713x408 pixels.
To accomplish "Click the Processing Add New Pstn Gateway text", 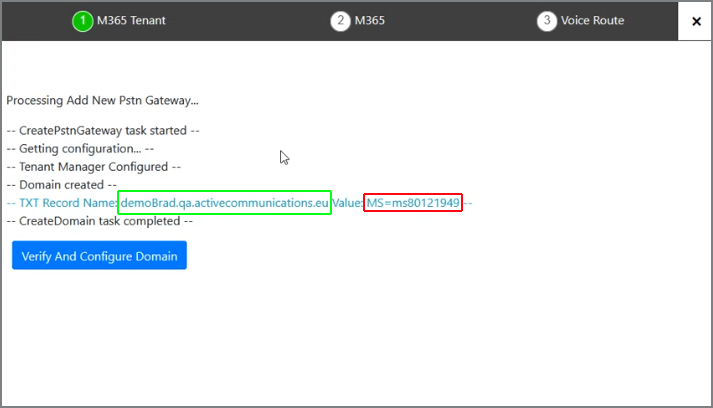I will tap(102, 101).
